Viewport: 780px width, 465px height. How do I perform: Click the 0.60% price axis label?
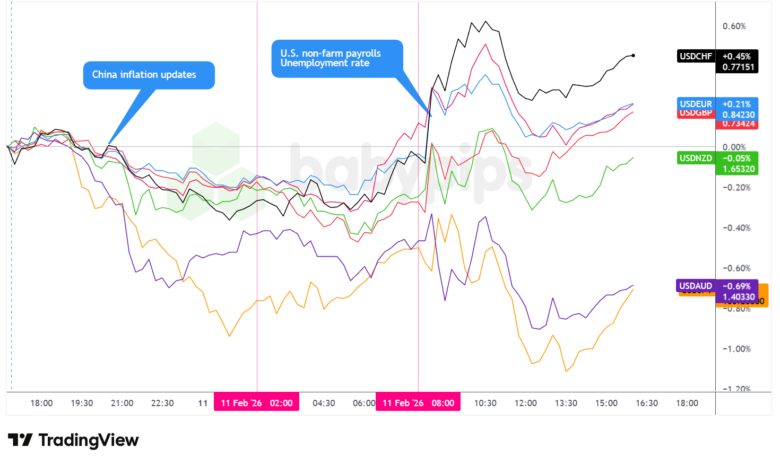tap(734, 27)
